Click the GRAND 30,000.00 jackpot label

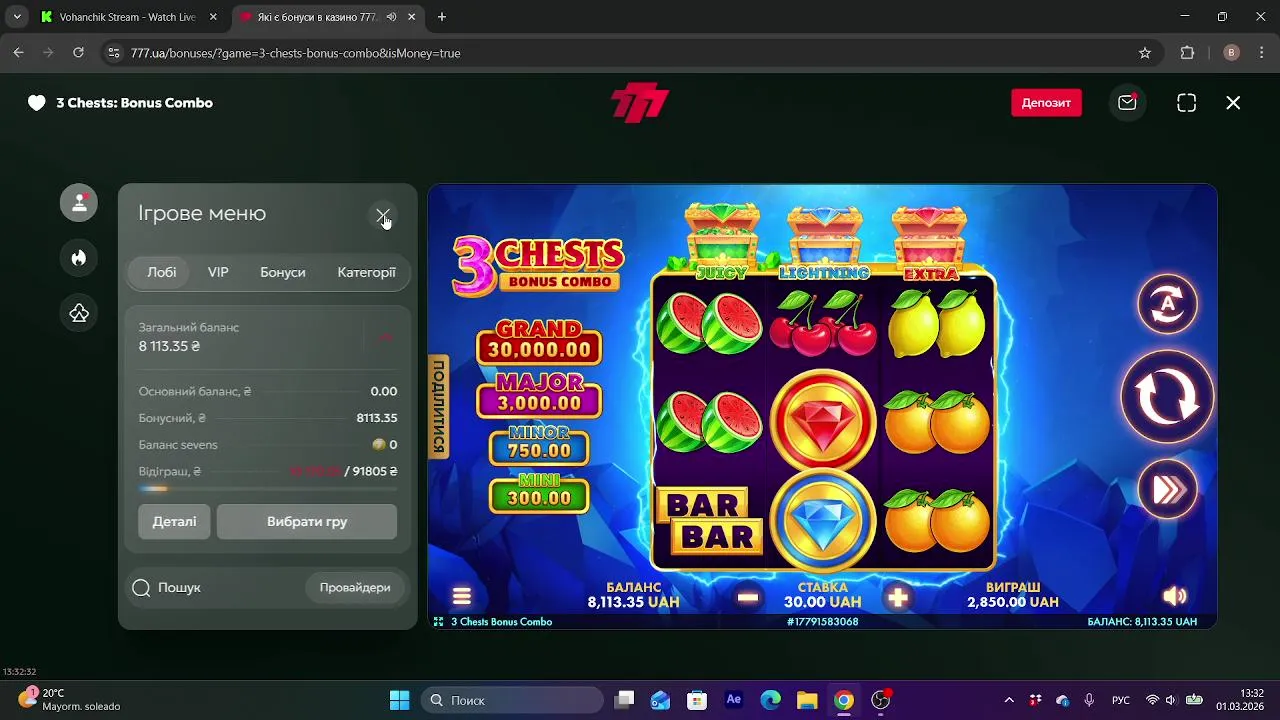coord(538,342)
